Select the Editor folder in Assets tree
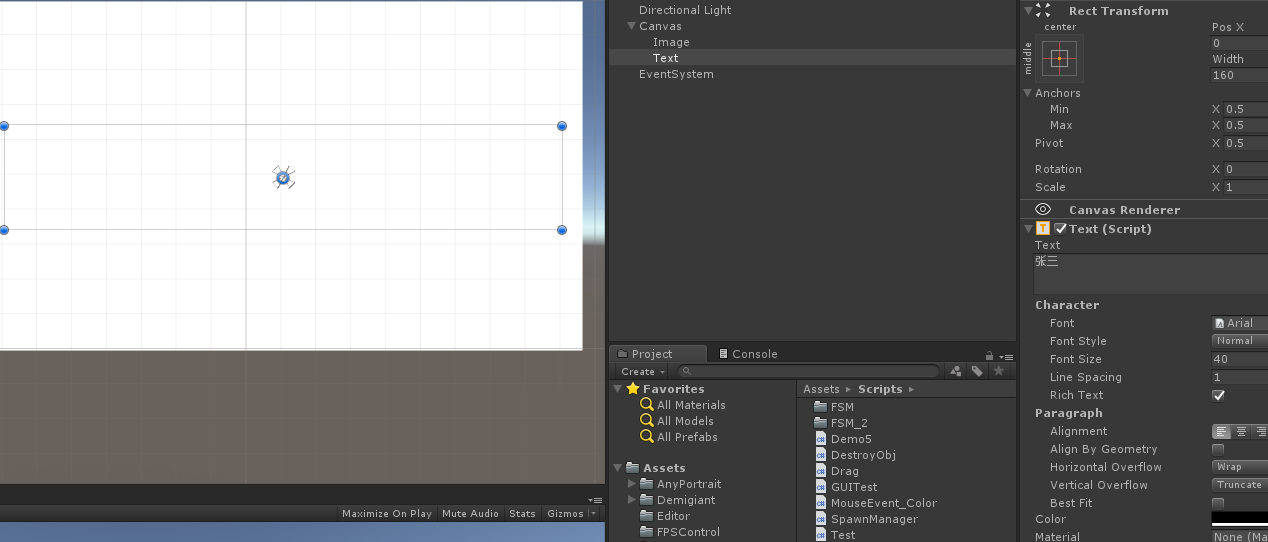 673,516
